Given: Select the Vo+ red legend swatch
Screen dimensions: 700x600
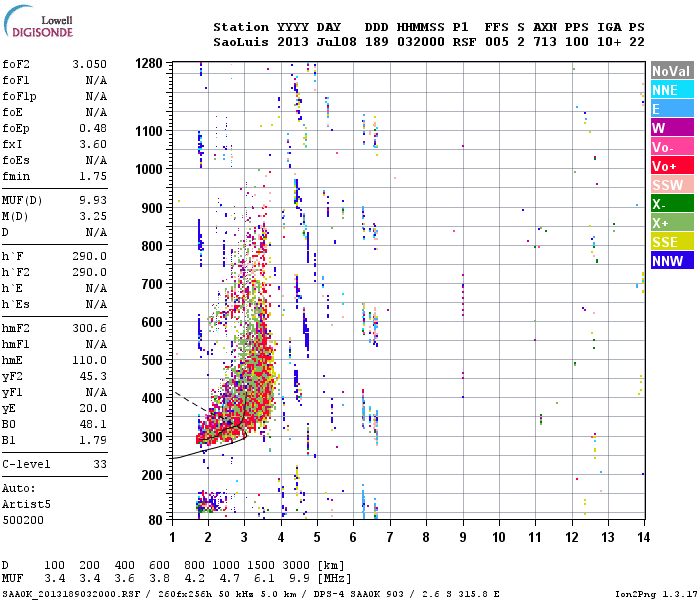Looking at the screenshot, I should 672,166.
